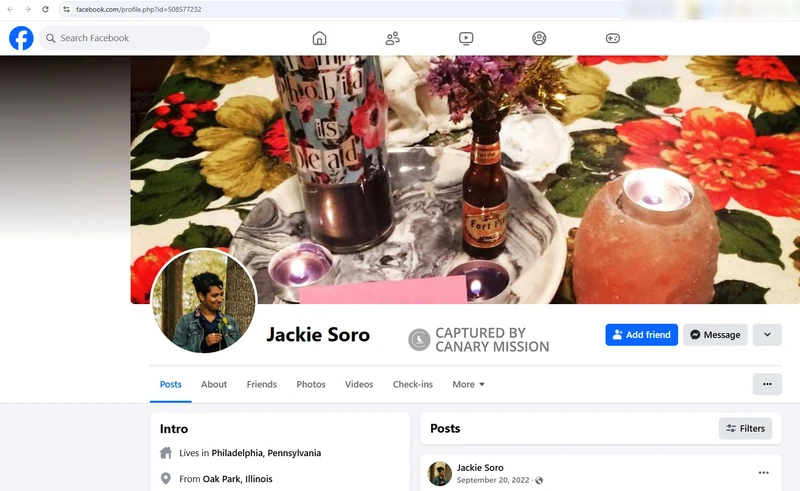This screenshot has width=800, height=491.
Task: Open the Friends icon in top navigation
Action: point(392,38)
